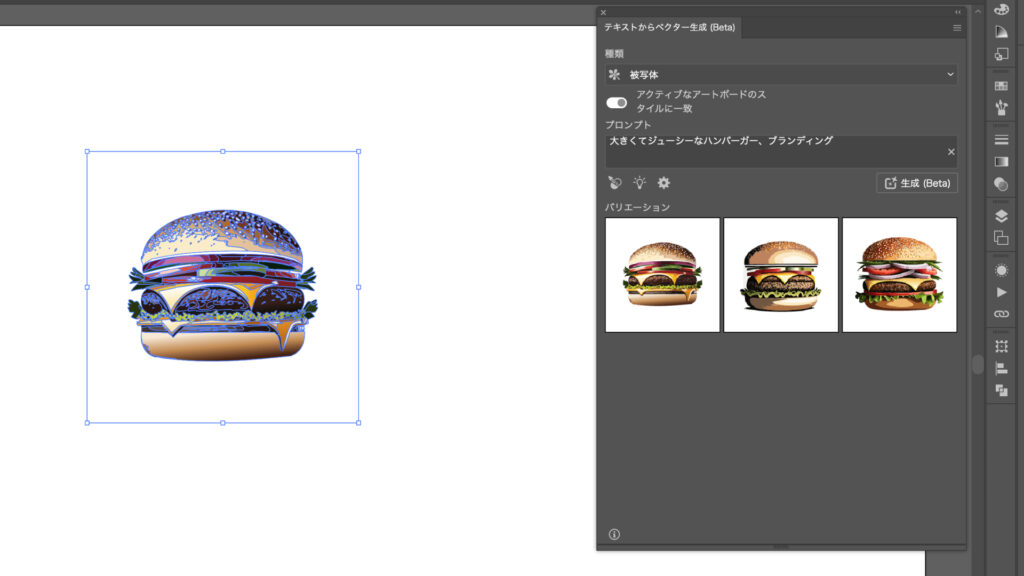Image resolution: width=1024 pixels, height=576 pixels.
Task: Open the Actions panel play icon
Action: (x=1001, y=292)
